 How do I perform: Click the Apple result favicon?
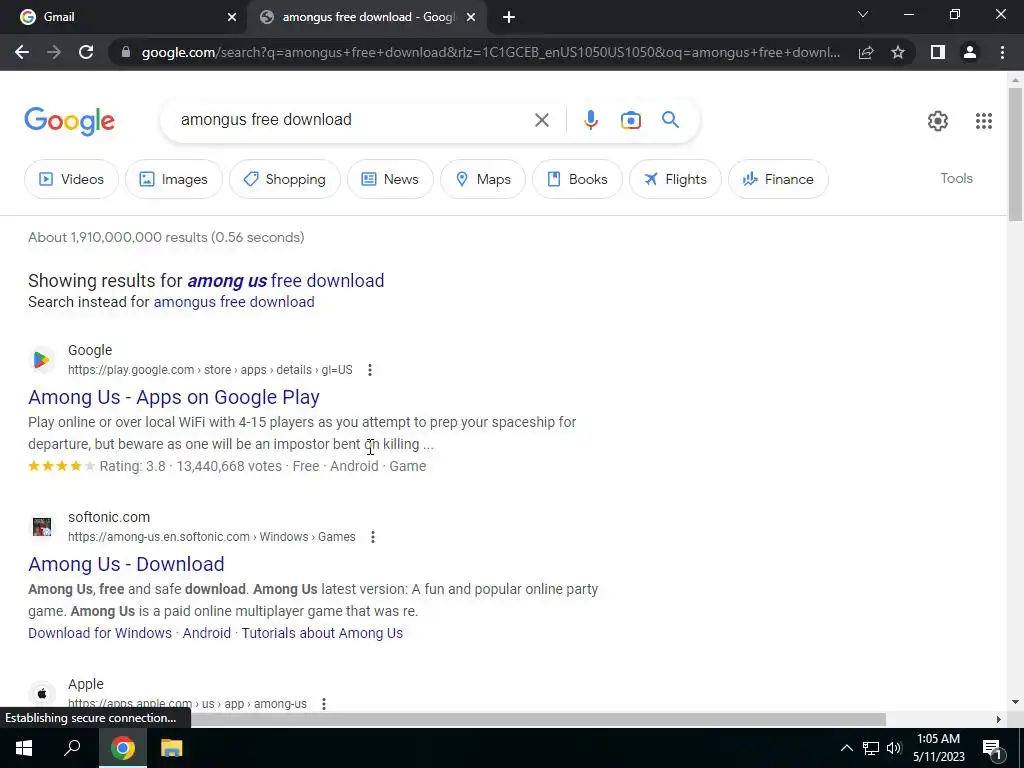click(42, 694)
